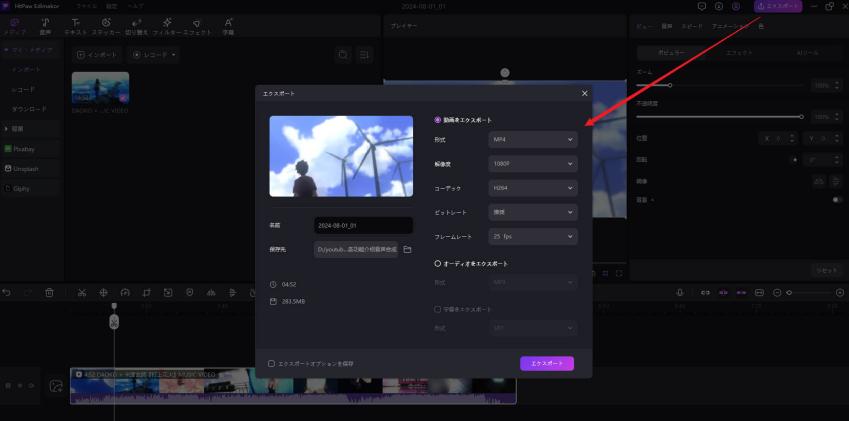Screen dimensions: 849x421
Task: Click the trash delete icon in timeline toolbar
Action: point(49,292)
